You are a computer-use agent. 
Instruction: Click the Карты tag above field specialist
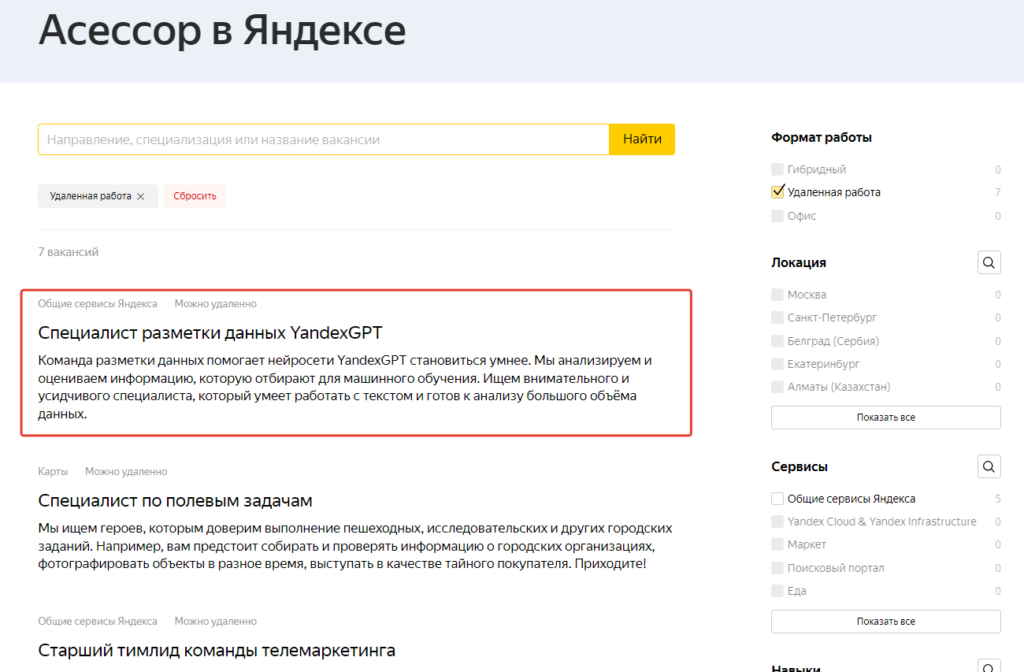53,472
